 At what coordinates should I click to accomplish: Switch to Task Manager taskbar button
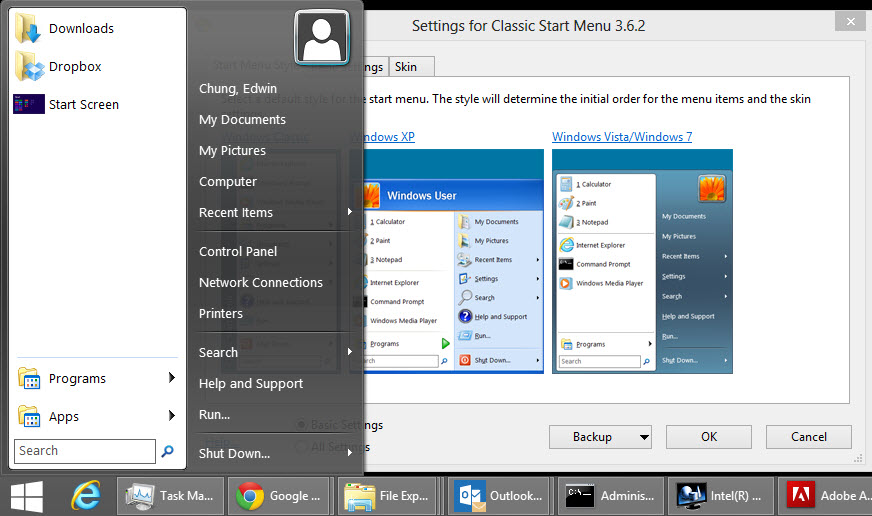(x=170, y=495)
